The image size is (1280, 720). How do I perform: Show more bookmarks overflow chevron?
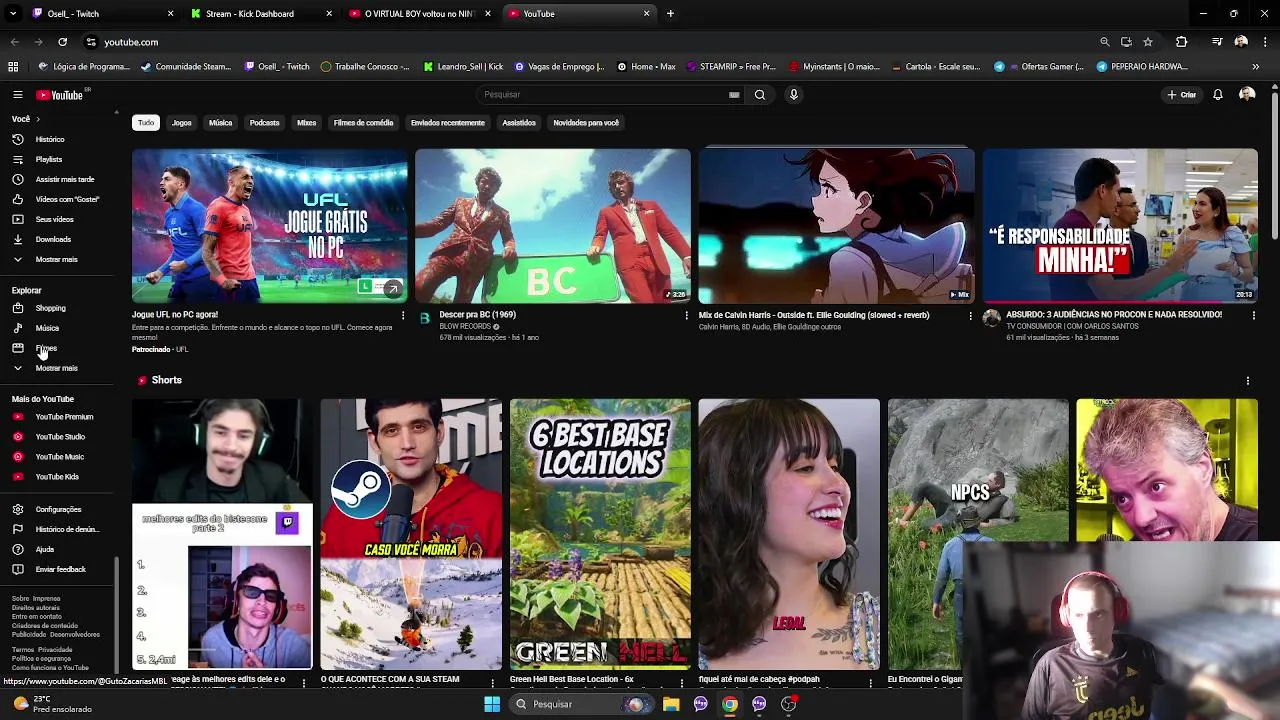1255,67
